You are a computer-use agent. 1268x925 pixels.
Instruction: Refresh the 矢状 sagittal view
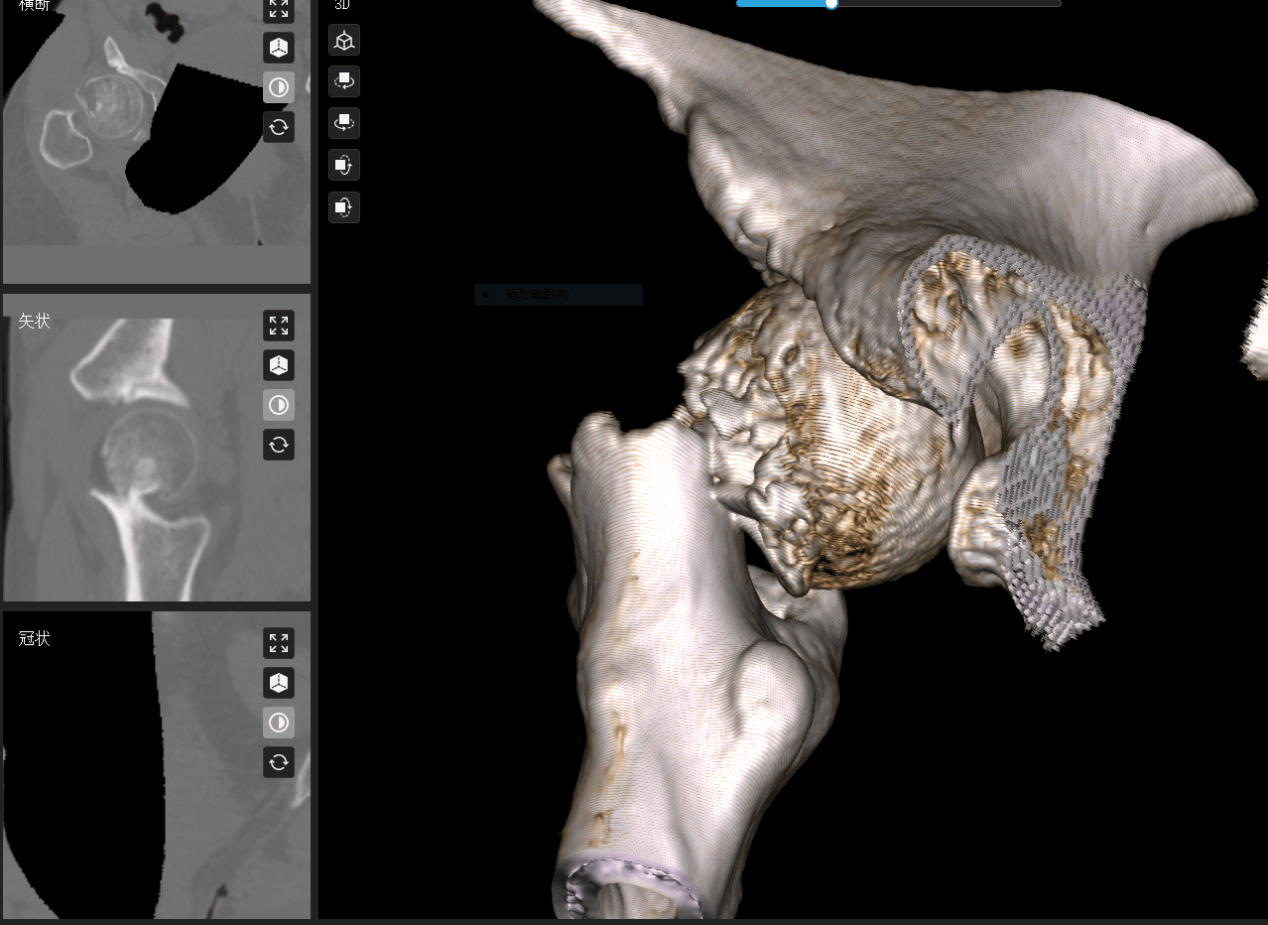click(x=279, y=445)
